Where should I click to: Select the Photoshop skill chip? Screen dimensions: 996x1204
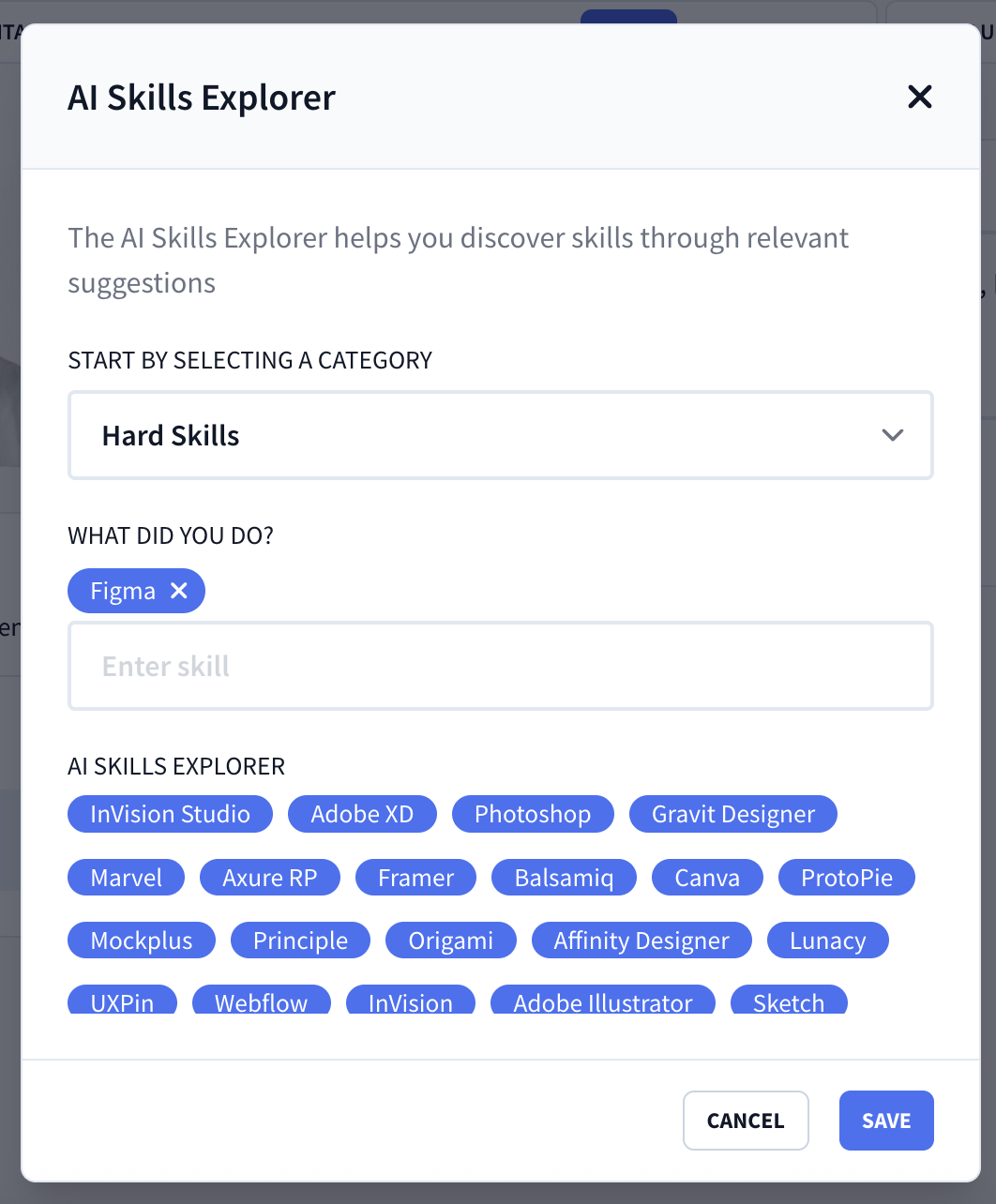pos(533,814)
